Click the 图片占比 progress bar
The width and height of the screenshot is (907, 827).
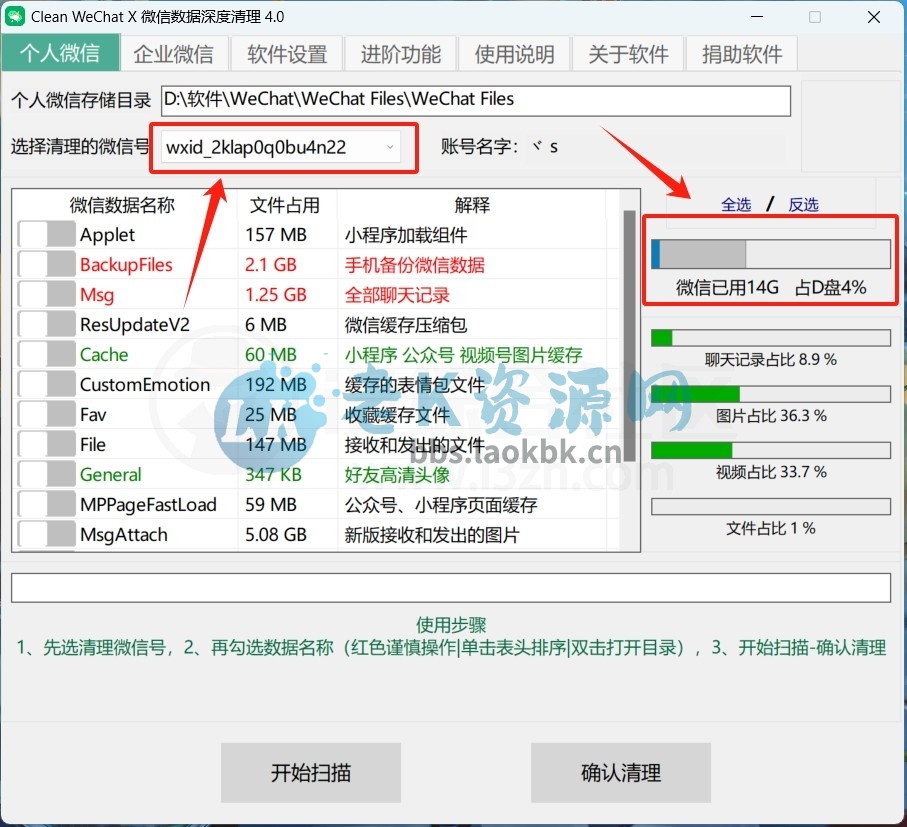(770, 394)
